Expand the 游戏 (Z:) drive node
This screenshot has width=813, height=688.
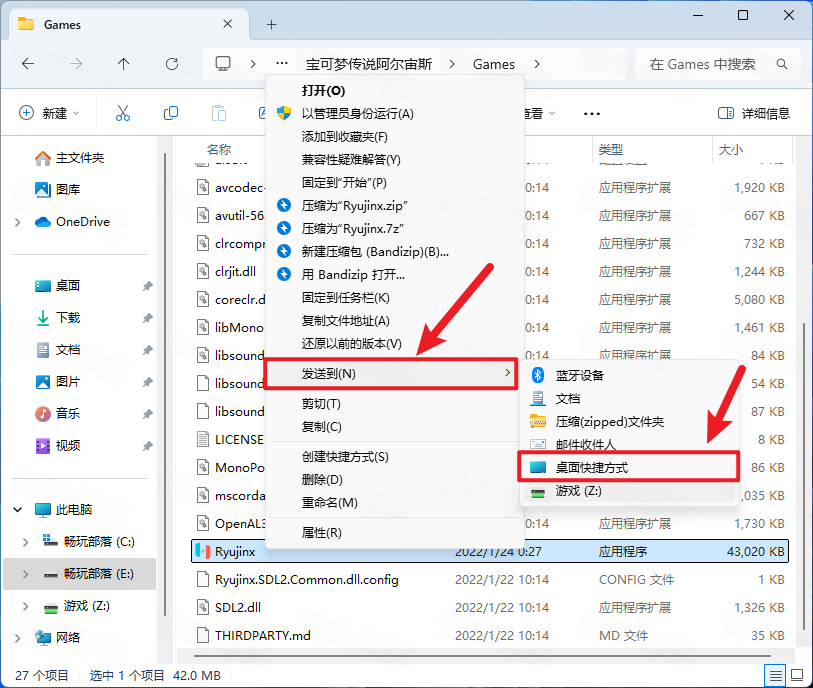click(x=25, y=606)
